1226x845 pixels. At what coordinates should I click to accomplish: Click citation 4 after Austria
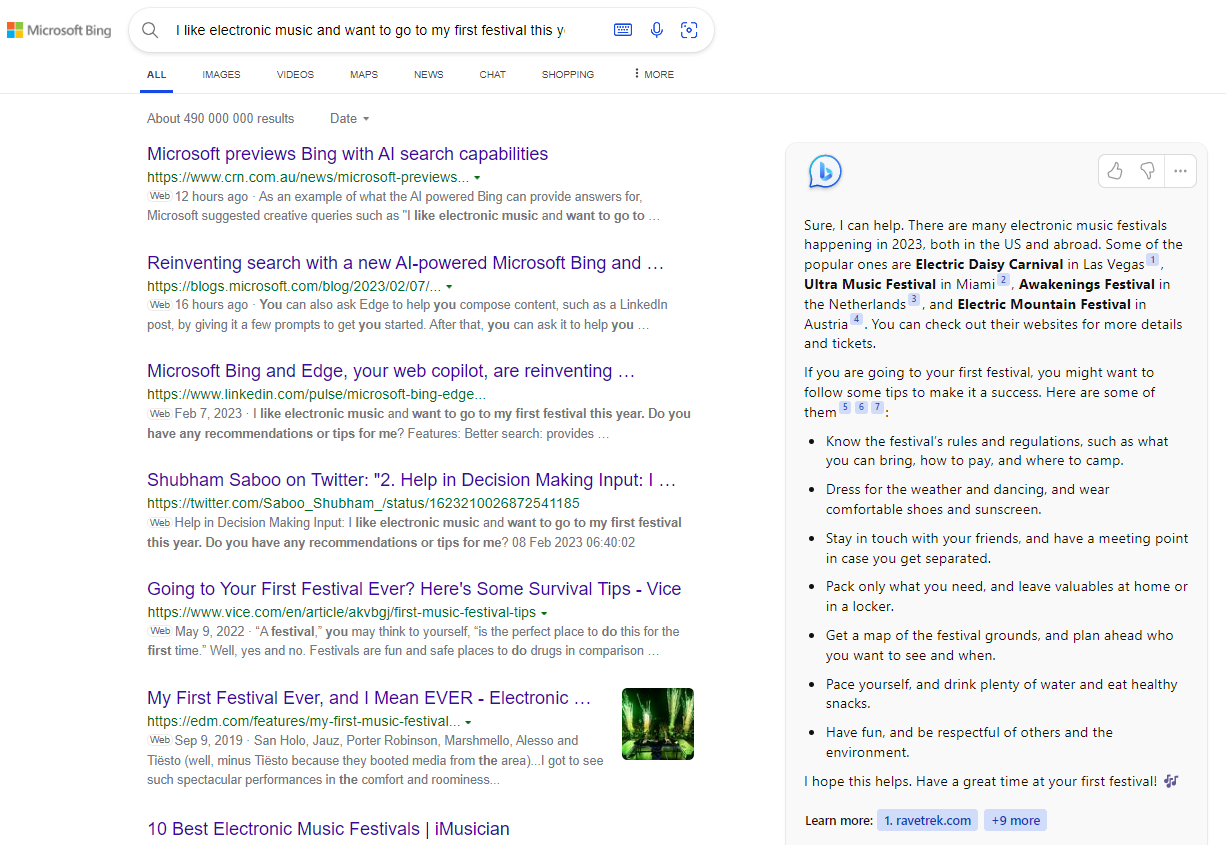click(x=856, y=319)
